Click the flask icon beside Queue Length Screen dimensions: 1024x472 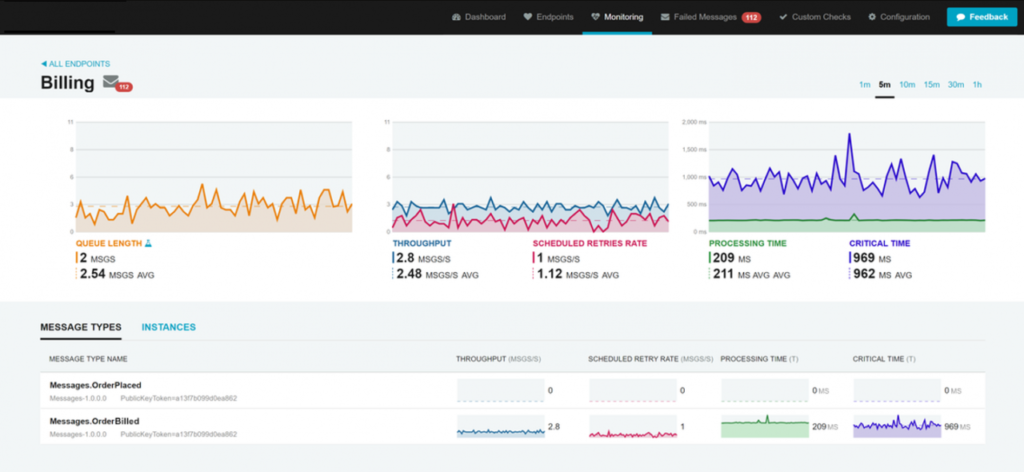[x=148, y=243]
